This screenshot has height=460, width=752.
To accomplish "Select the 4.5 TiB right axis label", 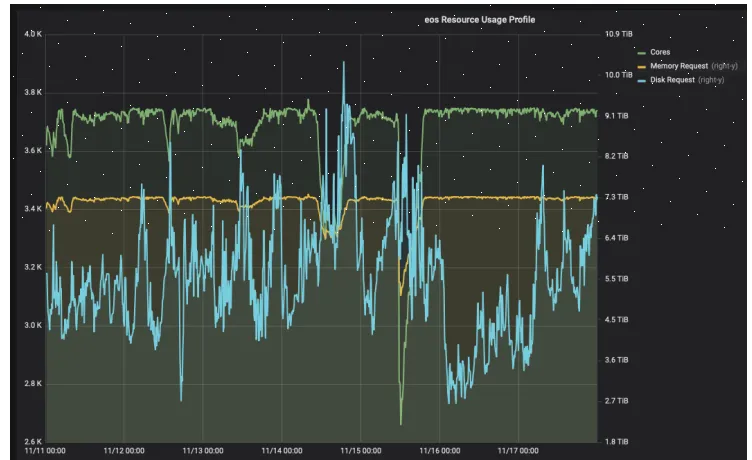I will (617, 319).
